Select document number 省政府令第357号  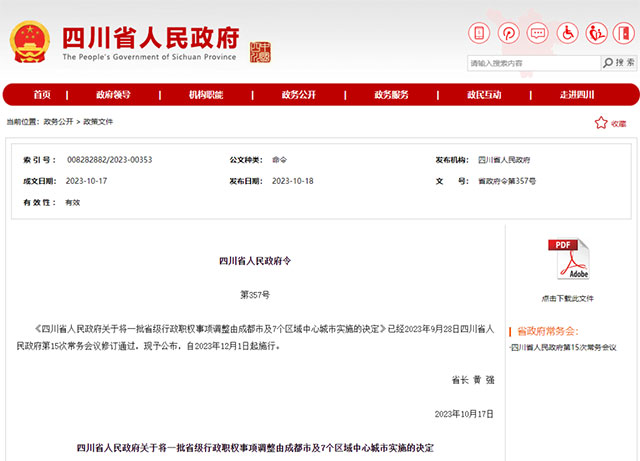pyautogui.click(x=507, y=181)
